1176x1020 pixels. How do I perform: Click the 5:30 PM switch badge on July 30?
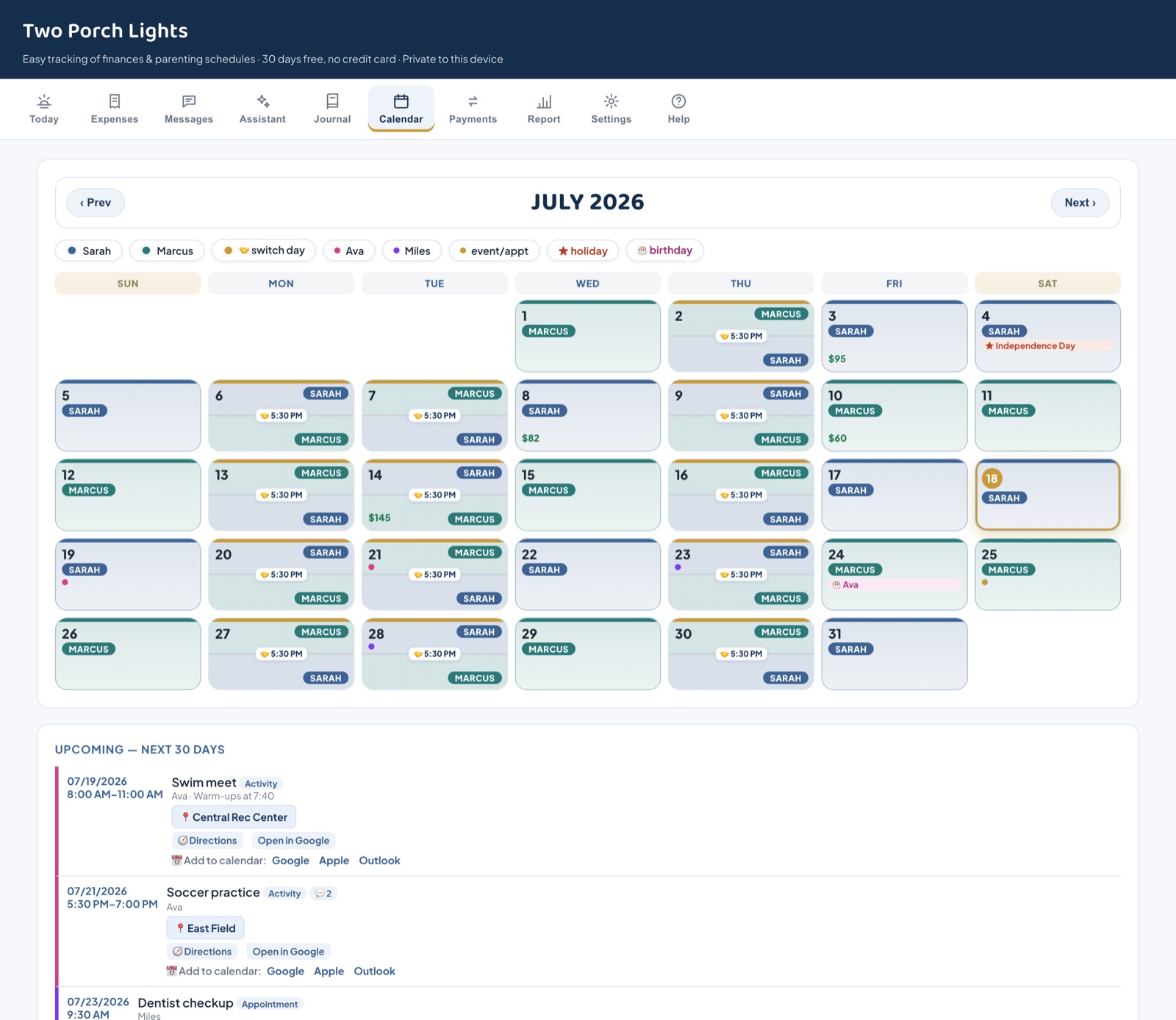pos(741,654)
